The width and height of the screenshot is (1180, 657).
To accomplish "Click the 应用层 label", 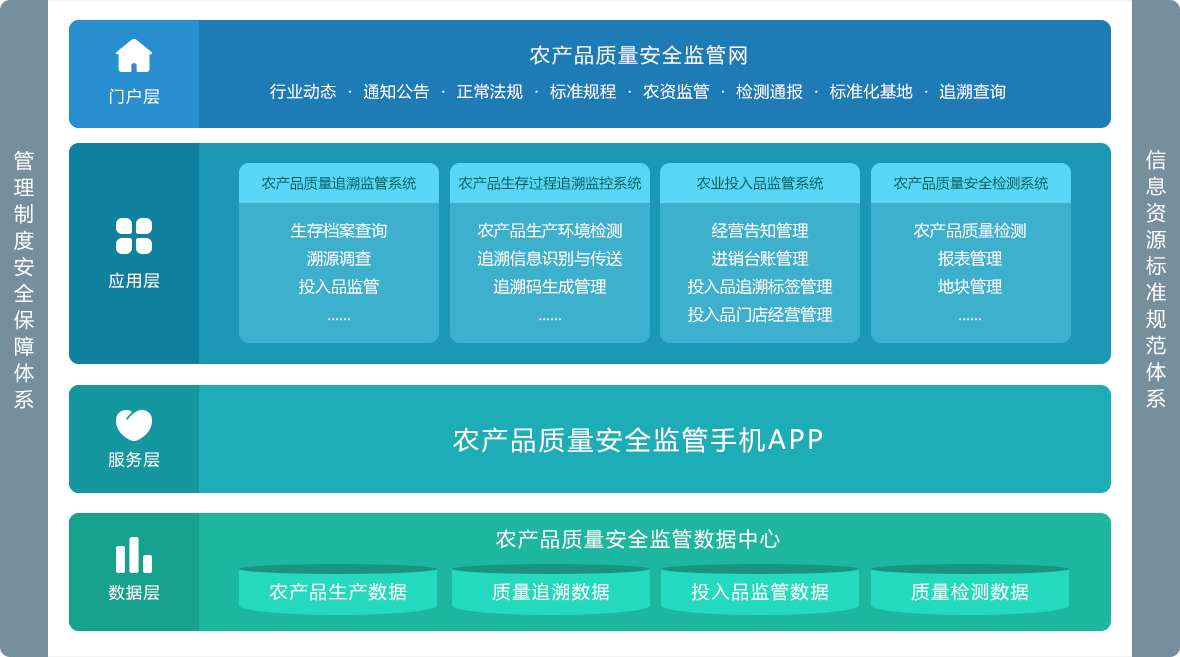I will [134, 281].
